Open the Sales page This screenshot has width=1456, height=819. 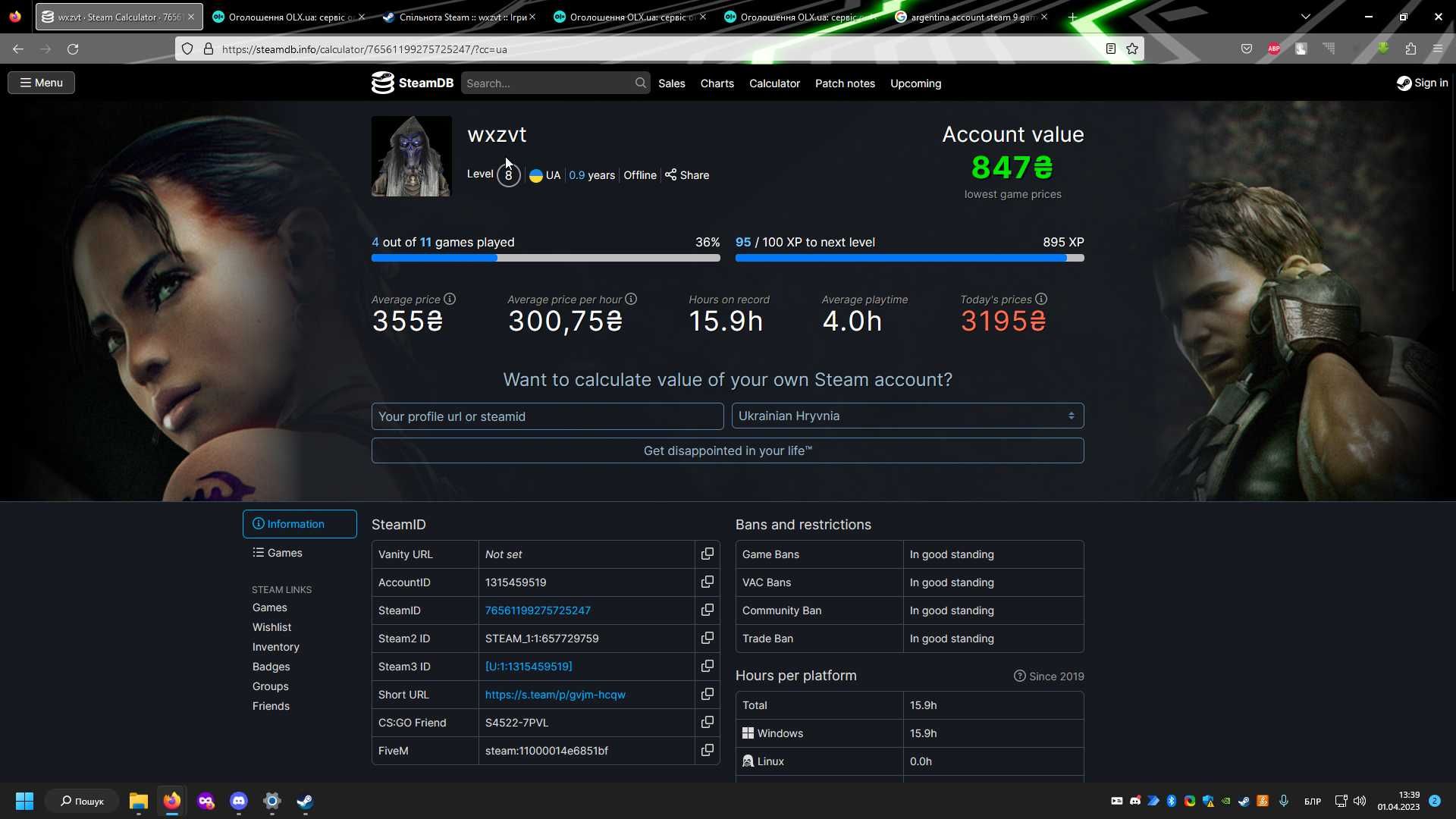tap(671, 83)
